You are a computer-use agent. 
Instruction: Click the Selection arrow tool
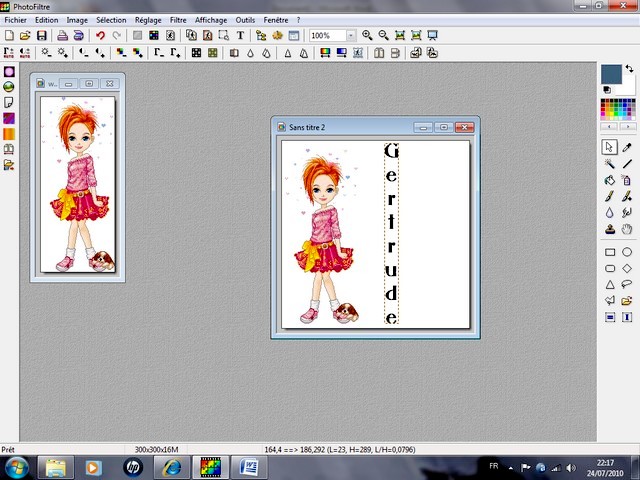pos(609,147)
